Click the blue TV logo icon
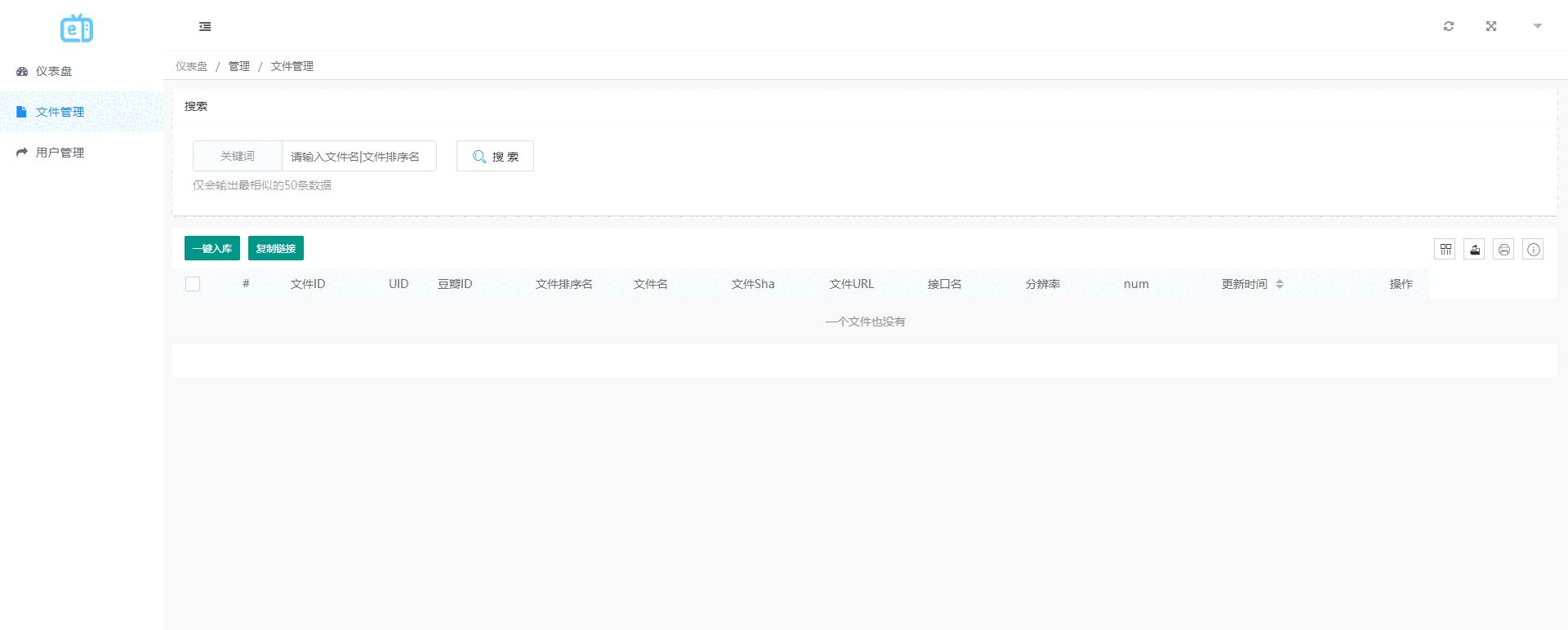Viewport: 1568px width, 630px height. (x=77, y=29)
